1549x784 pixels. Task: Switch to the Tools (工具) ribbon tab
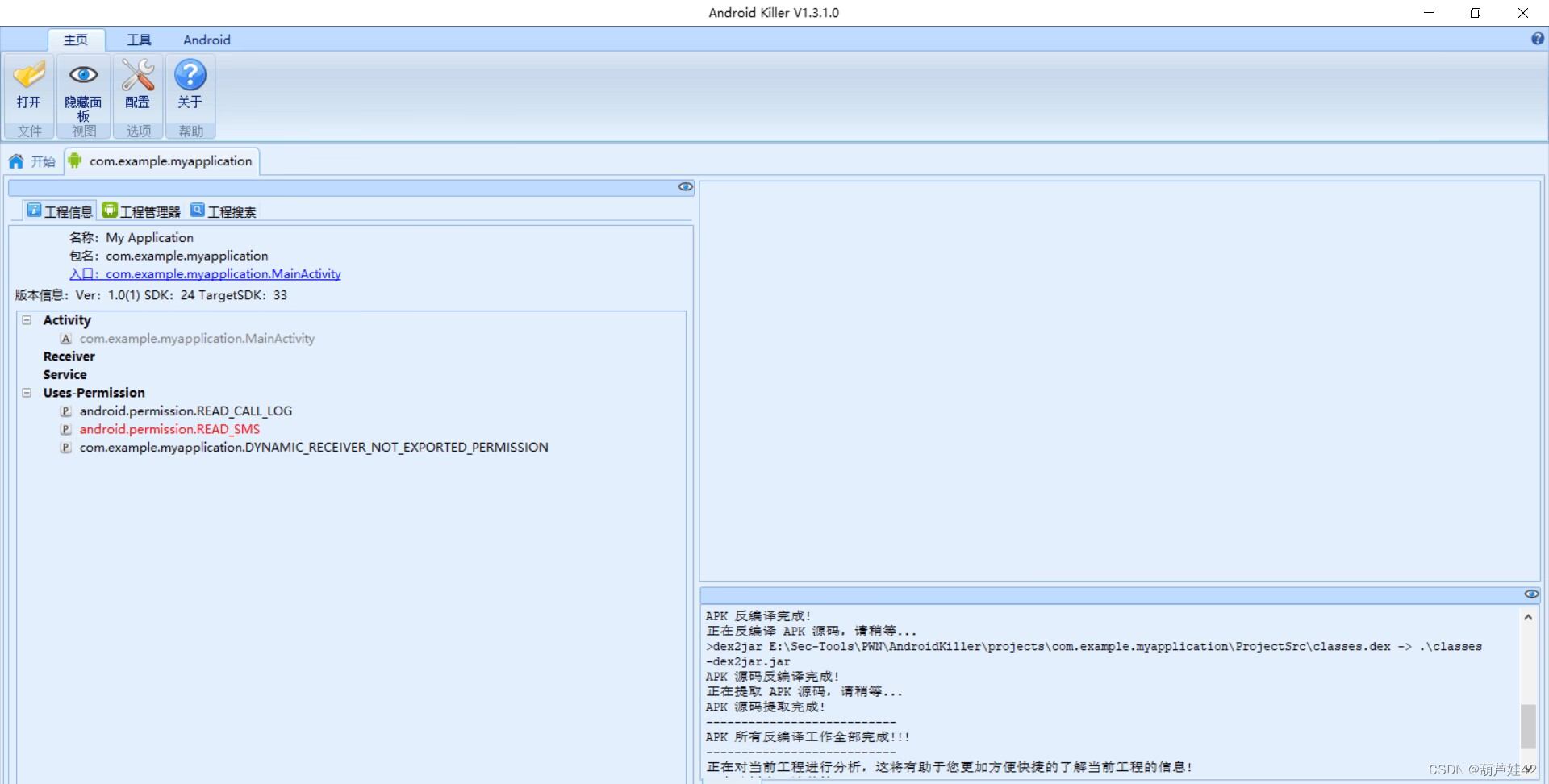click(x=139, y=40)
